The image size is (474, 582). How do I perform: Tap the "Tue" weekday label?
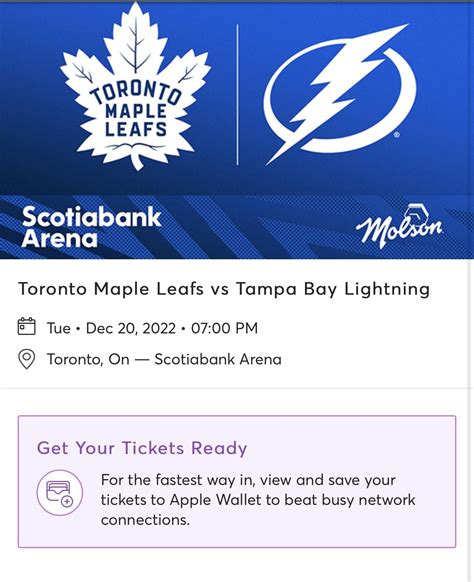[59, 328]
